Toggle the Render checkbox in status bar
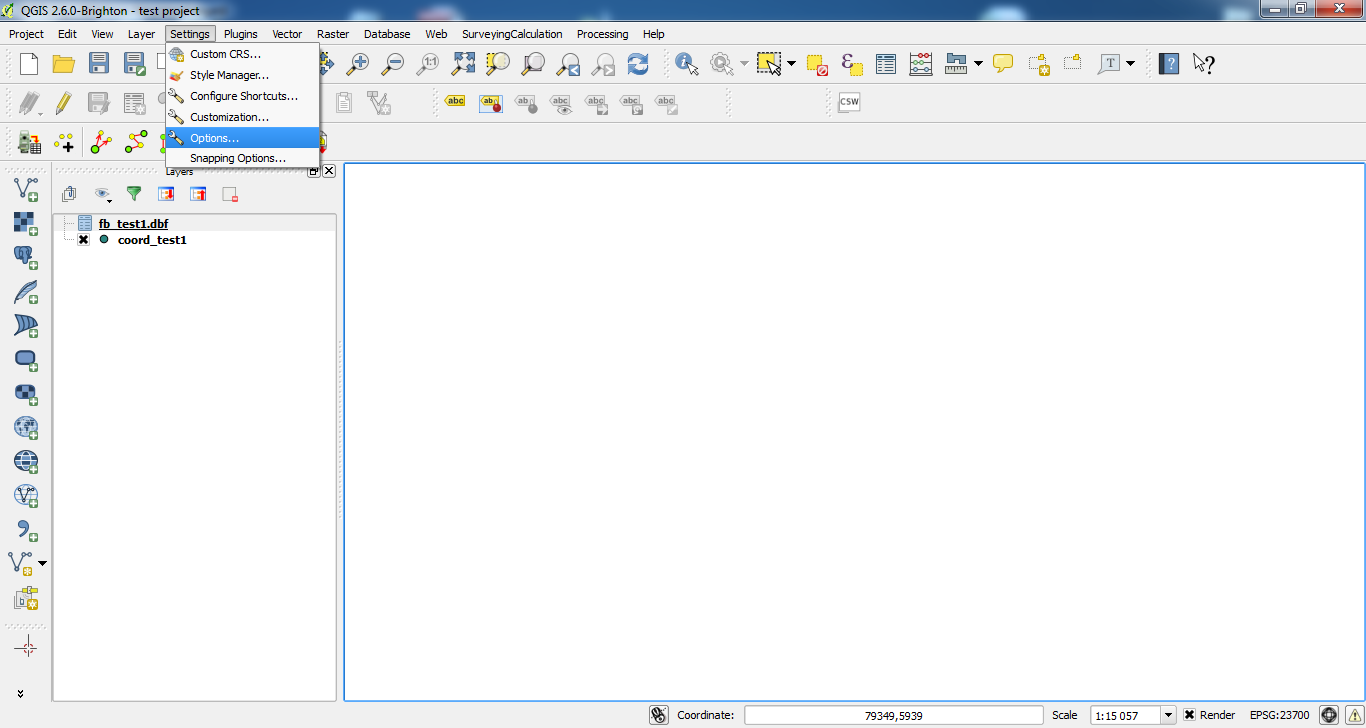1366x728 pixels. point(1190,715)
